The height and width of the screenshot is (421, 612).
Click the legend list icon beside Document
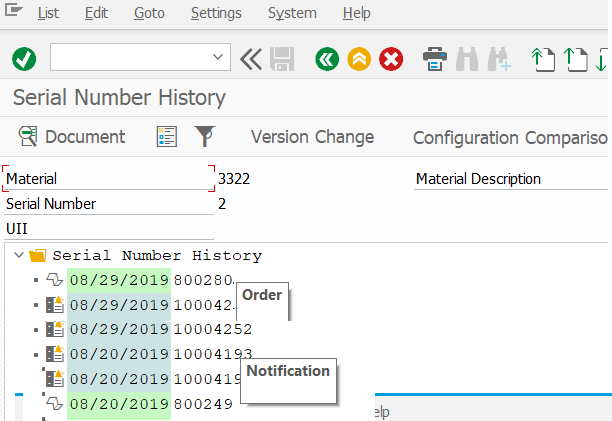pos(167,137)
